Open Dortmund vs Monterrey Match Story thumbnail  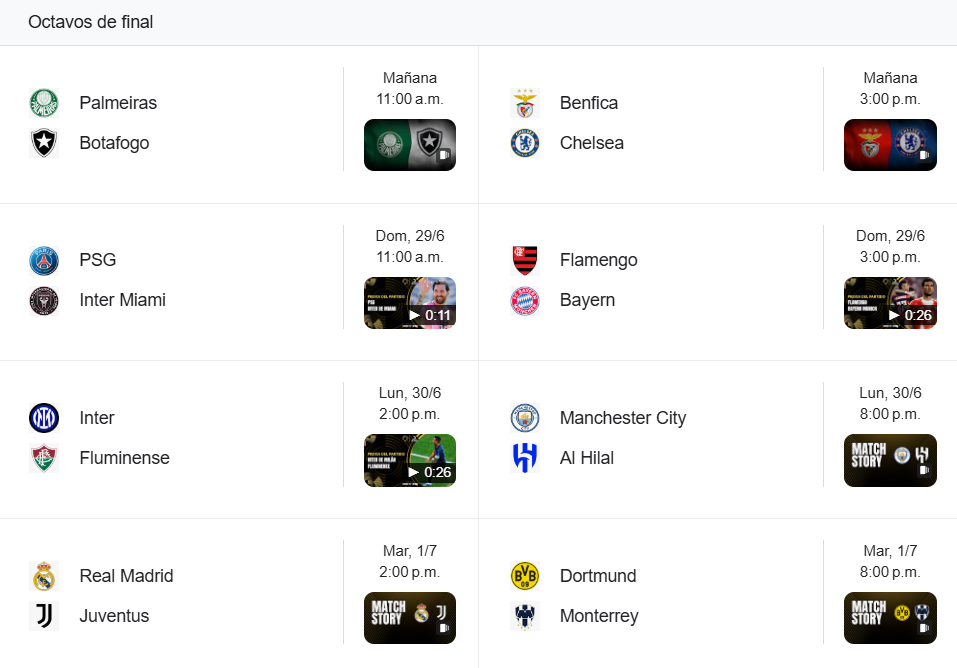tap(890, 618)
